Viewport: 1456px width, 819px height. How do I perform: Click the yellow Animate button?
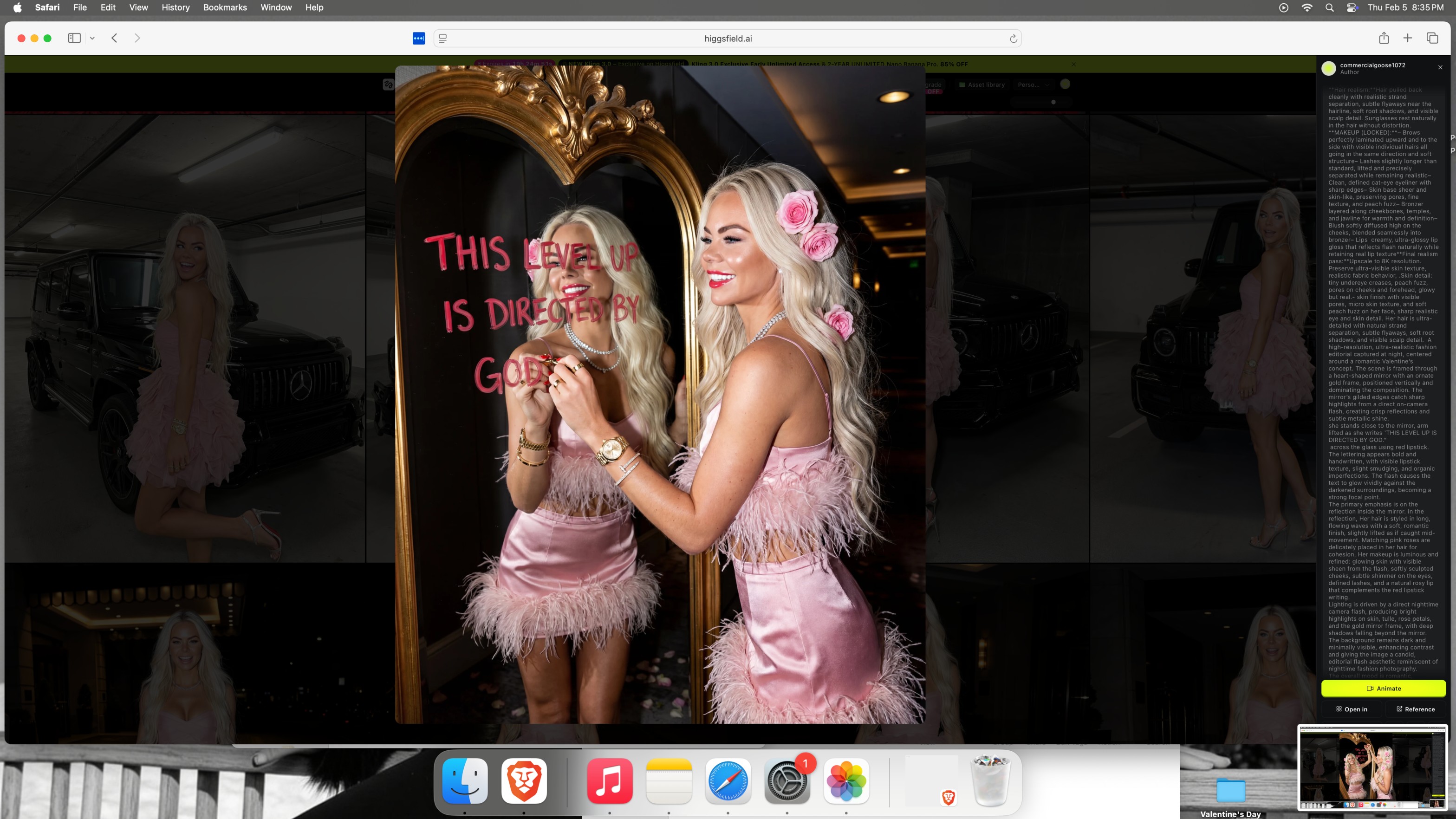(1383, 688)
